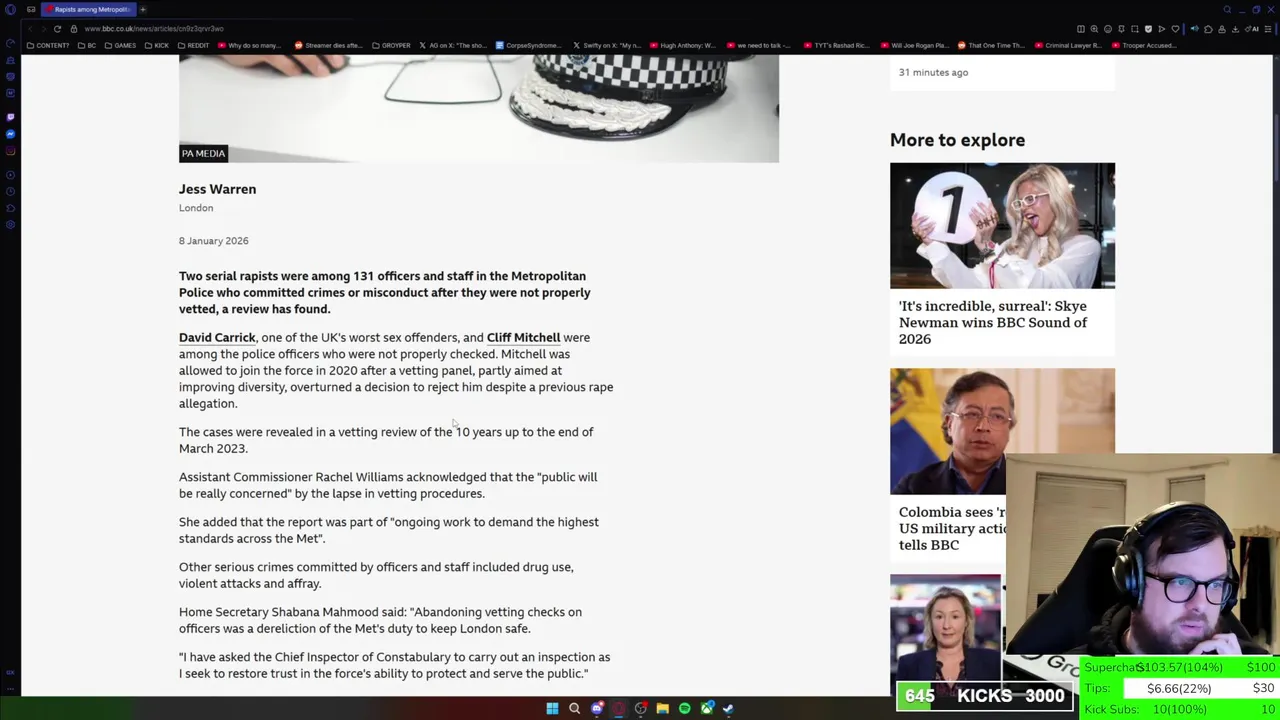This screenshot has width=1280, height=720.
Task: Click the back navigation arrow
Action: pos(30,29)
